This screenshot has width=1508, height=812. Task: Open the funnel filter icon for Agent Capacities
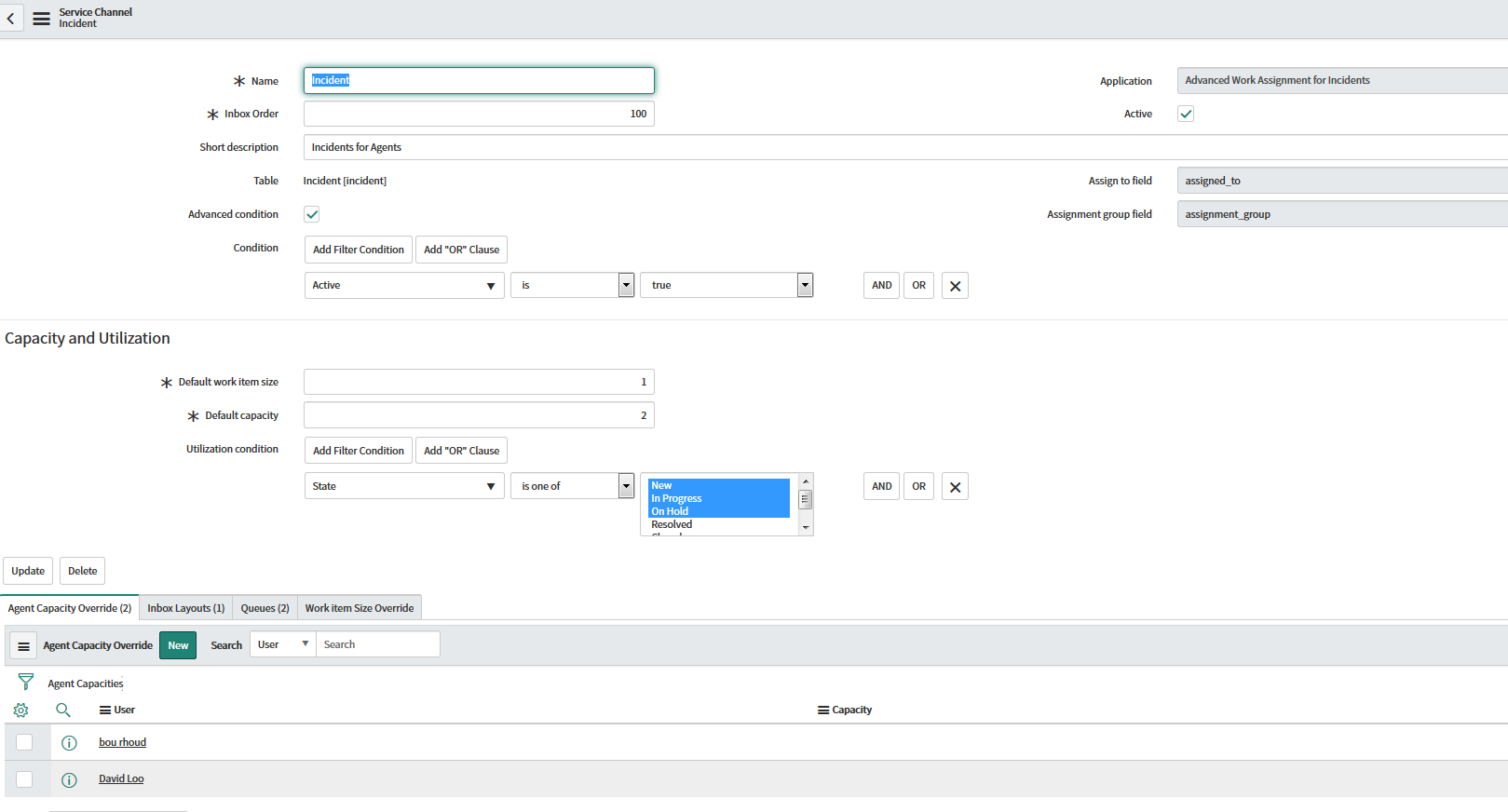point(26,682)
